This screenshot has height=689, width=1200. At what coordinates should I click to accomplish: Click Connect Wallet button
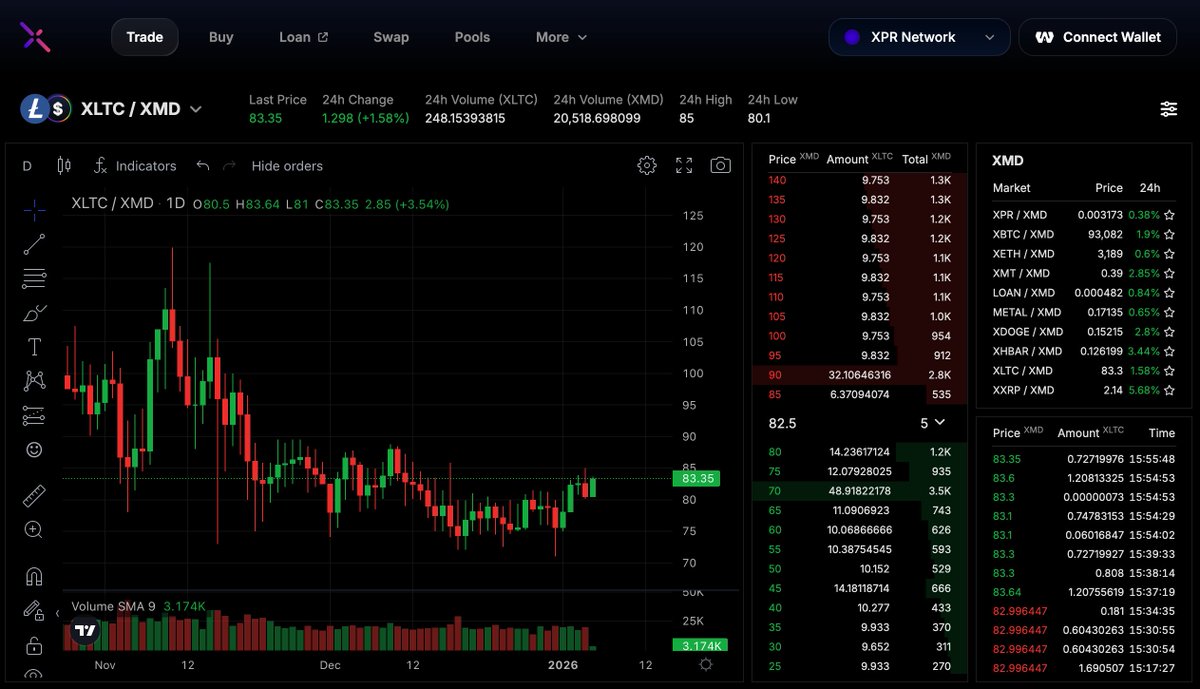pos(1099,37)
